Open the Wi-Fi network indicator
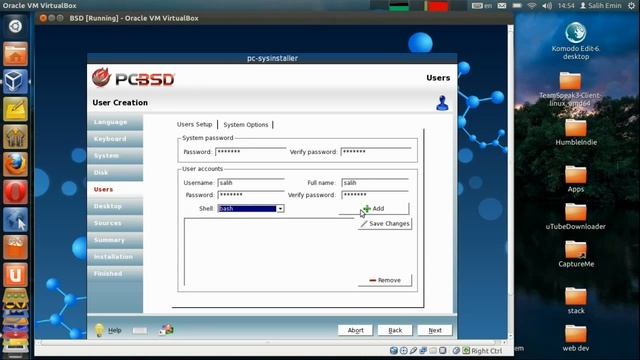 531,6
